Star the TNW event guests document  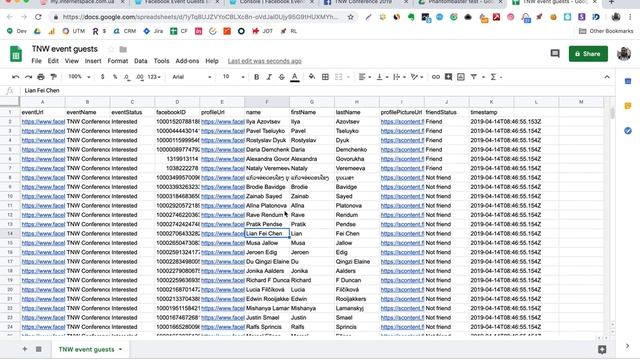(x=111, y=49)
